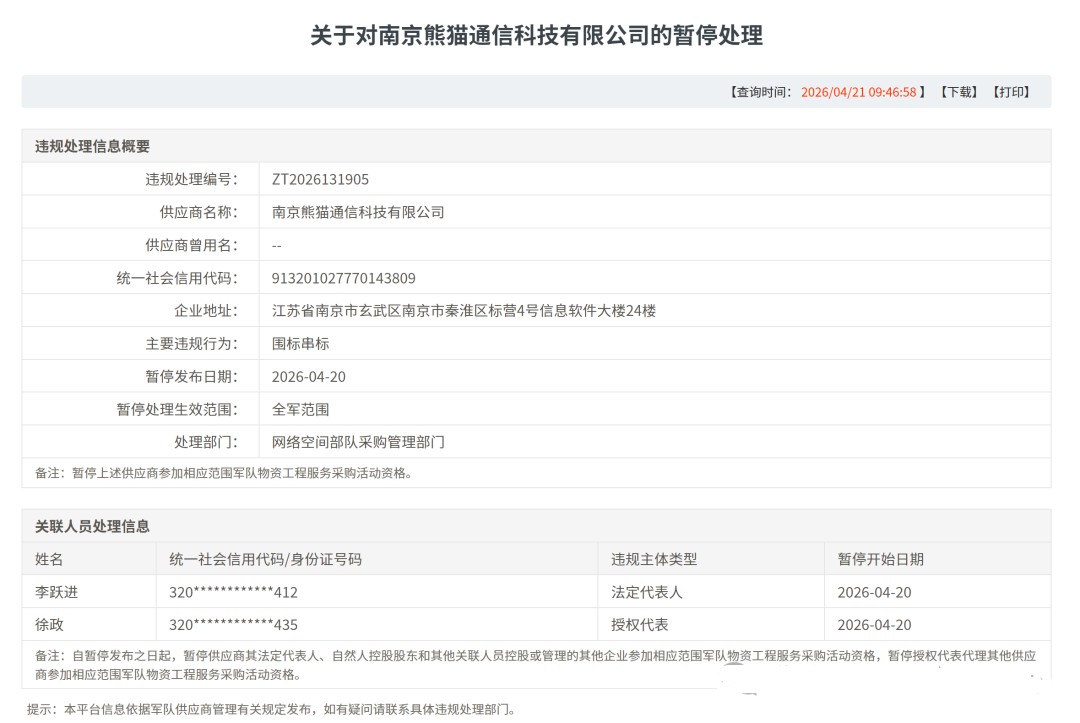Click the page title about 南京熊猫通信科技有限公司
1080x723 pixels.
(x=536, y=36)
